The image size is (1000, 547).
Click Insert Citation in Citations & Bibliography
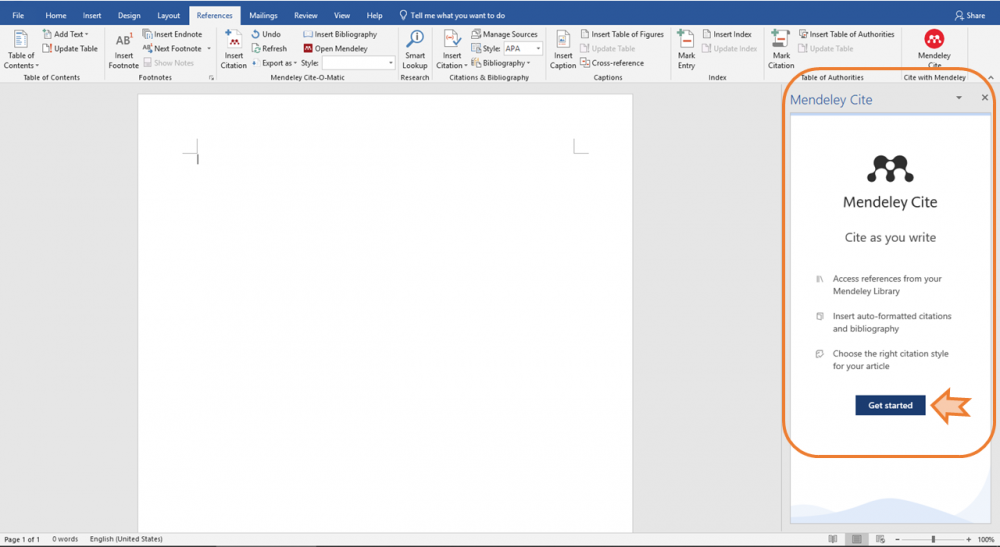pyautogui.click(x=452, y=50)
